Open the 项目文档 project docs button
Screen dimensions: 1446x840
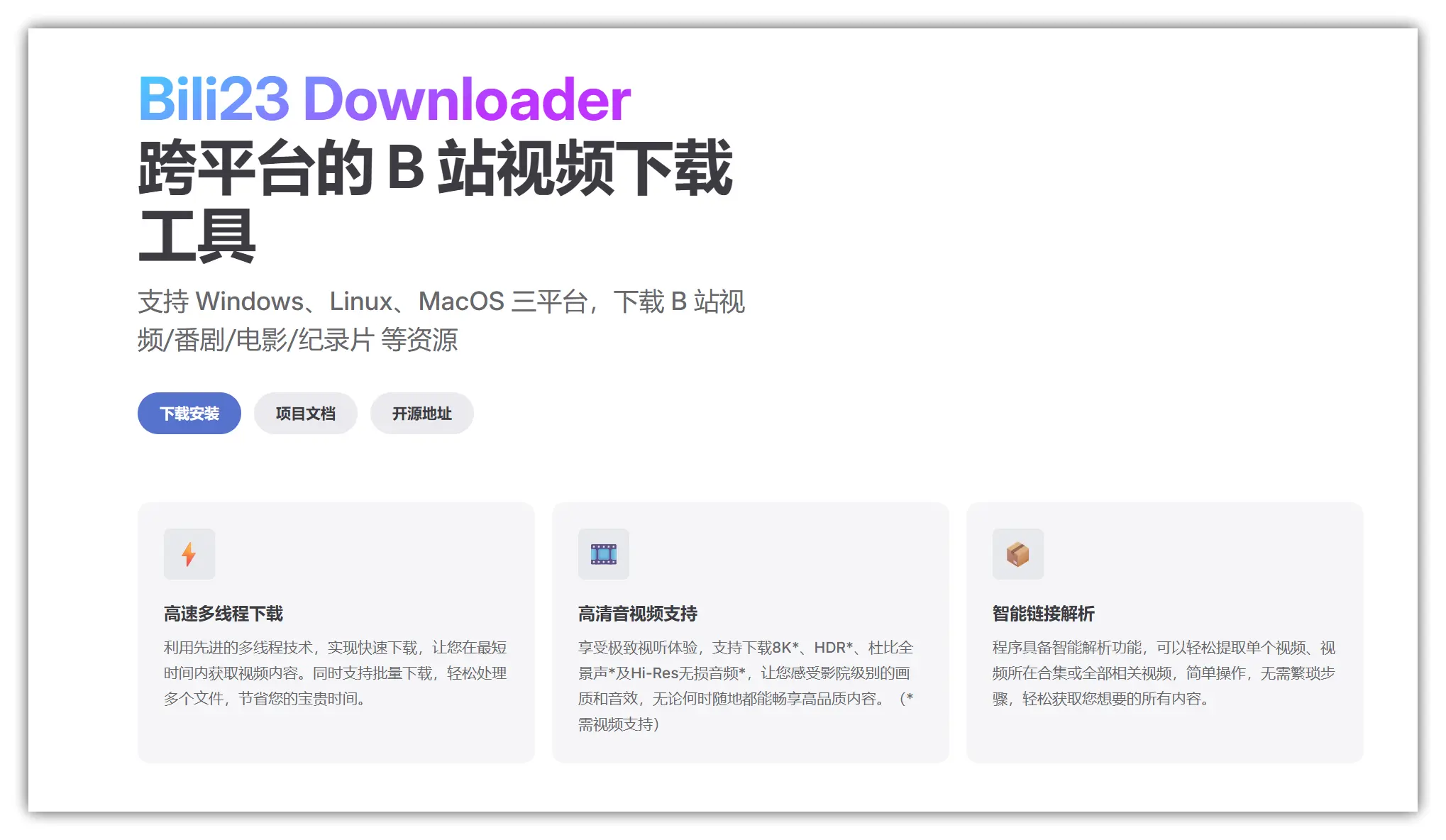(305, 413)
